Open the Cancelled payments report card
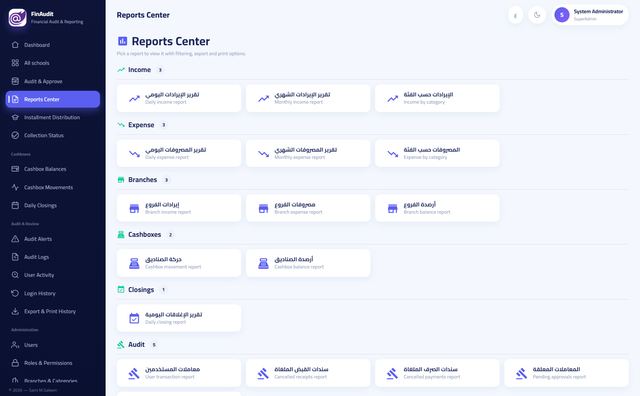Image resolution: width=640 pixels, height=396 pixels. [437, 373]
